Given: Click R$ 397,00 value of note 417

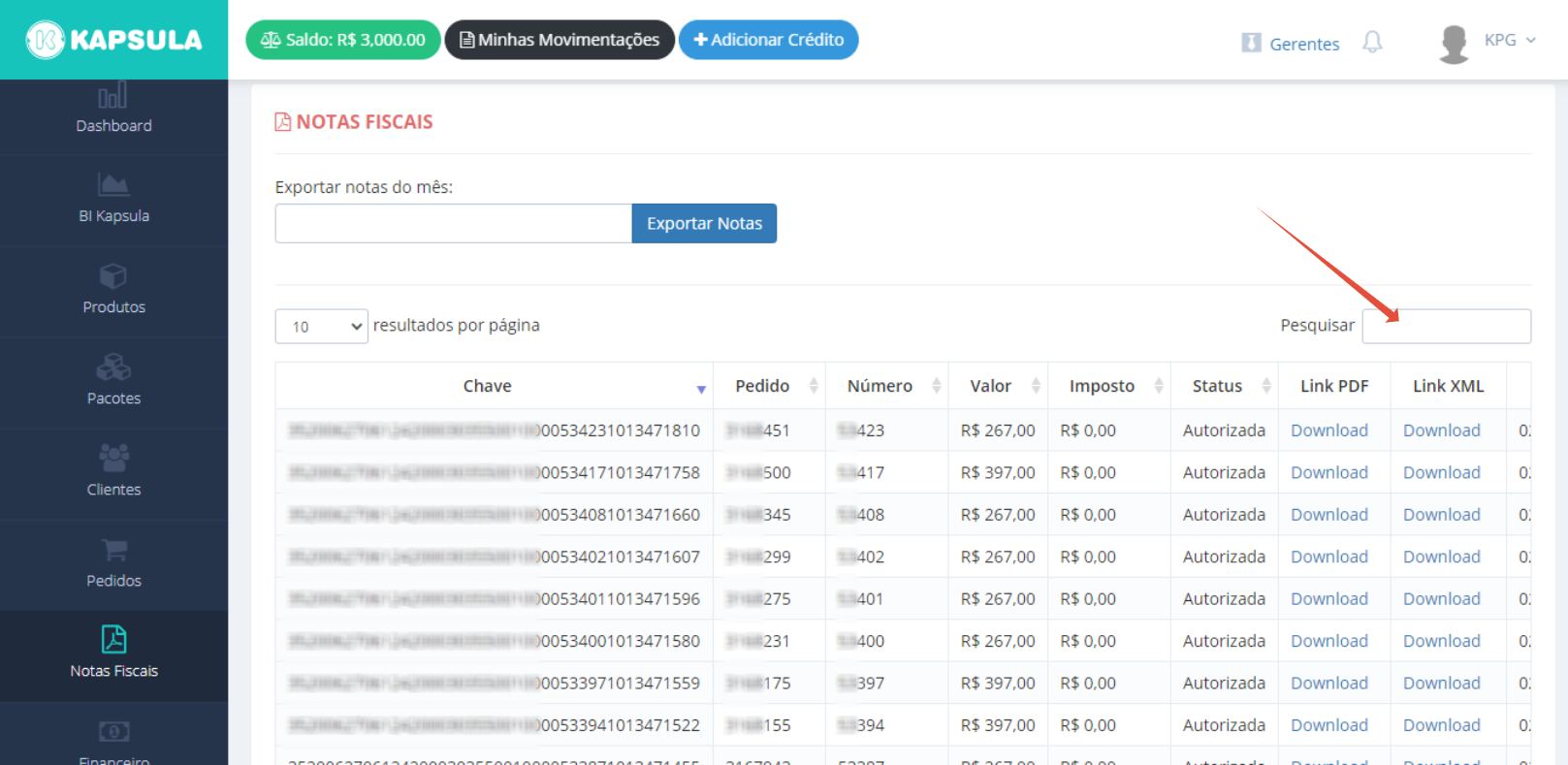Looking at the screenshot, I should click(998, 472).
